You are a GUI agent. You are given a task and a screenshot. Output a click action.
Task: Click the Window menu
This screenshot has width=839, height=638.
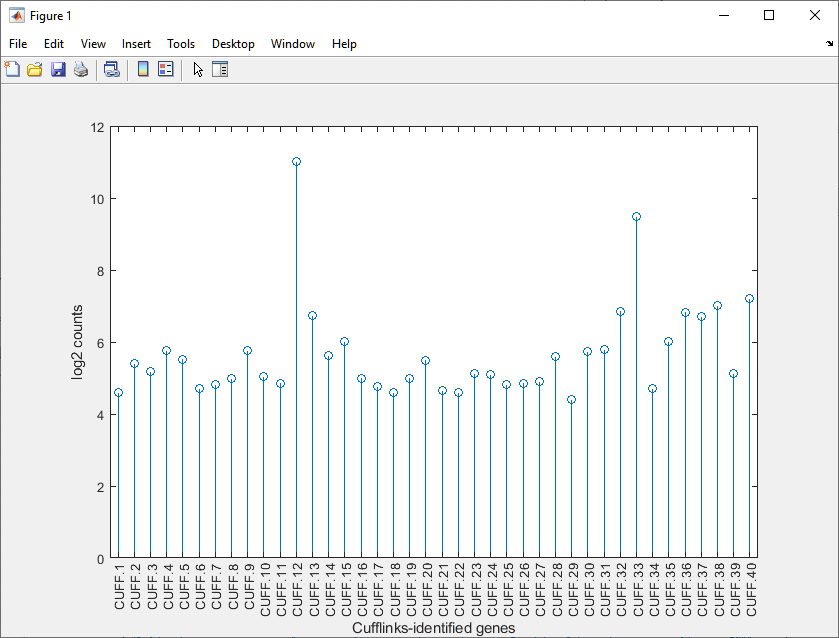coord(293,44)
